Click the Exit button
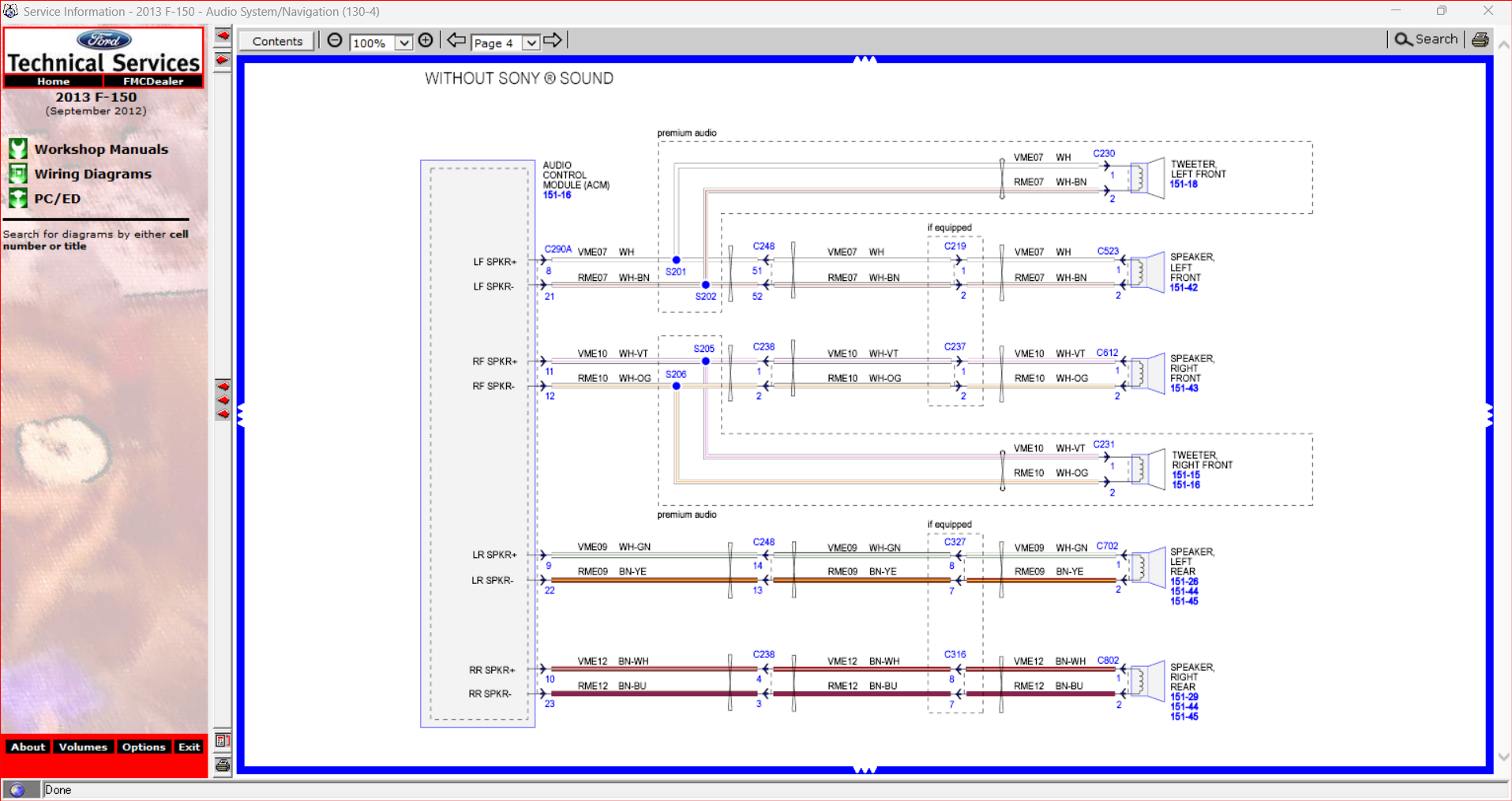 point(189,747)
